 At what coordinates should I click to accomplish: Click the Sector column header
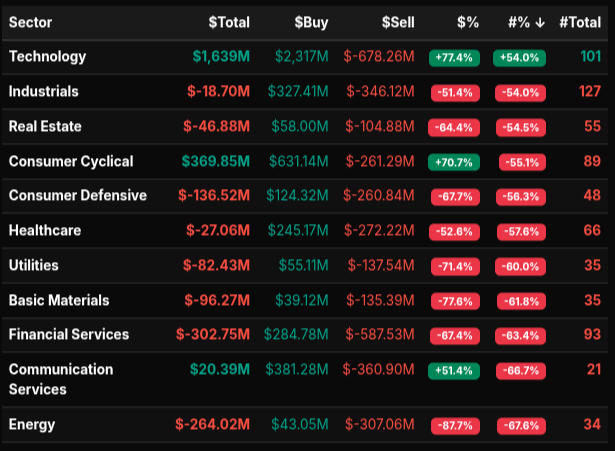(31, 22)
